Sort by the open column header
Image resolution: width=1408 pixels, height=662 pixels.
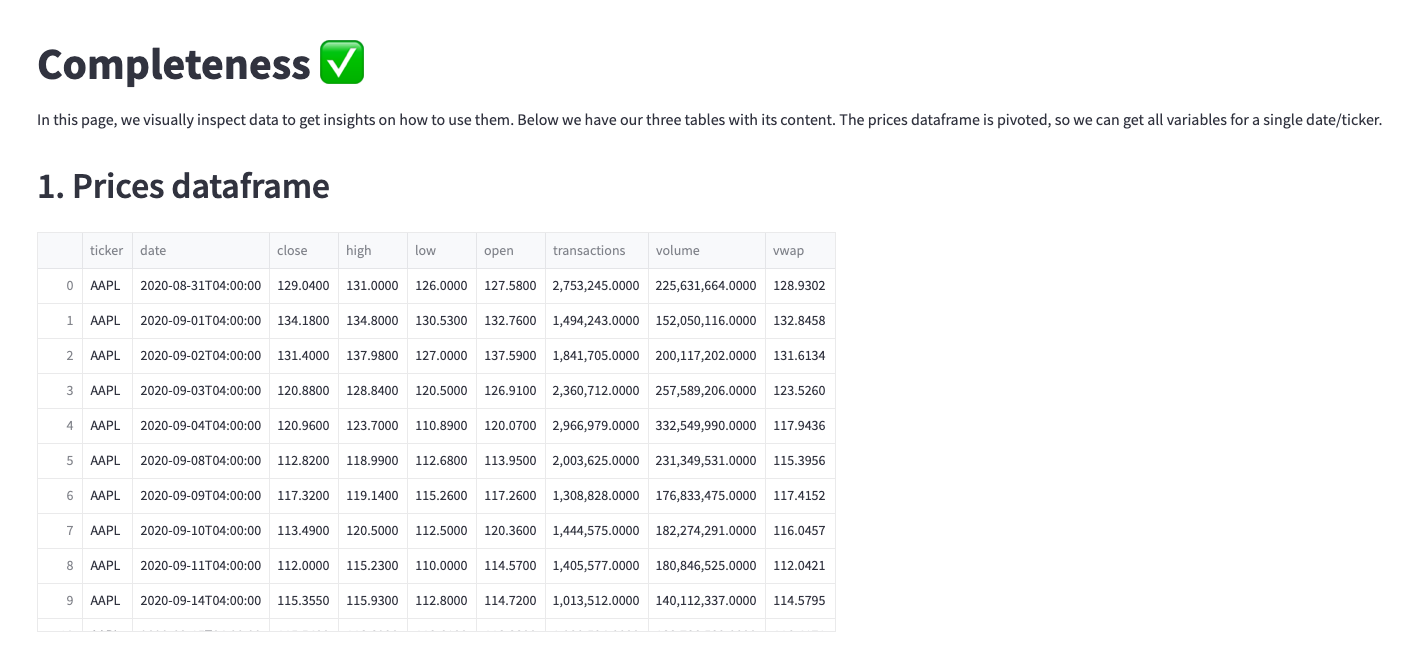511,251
